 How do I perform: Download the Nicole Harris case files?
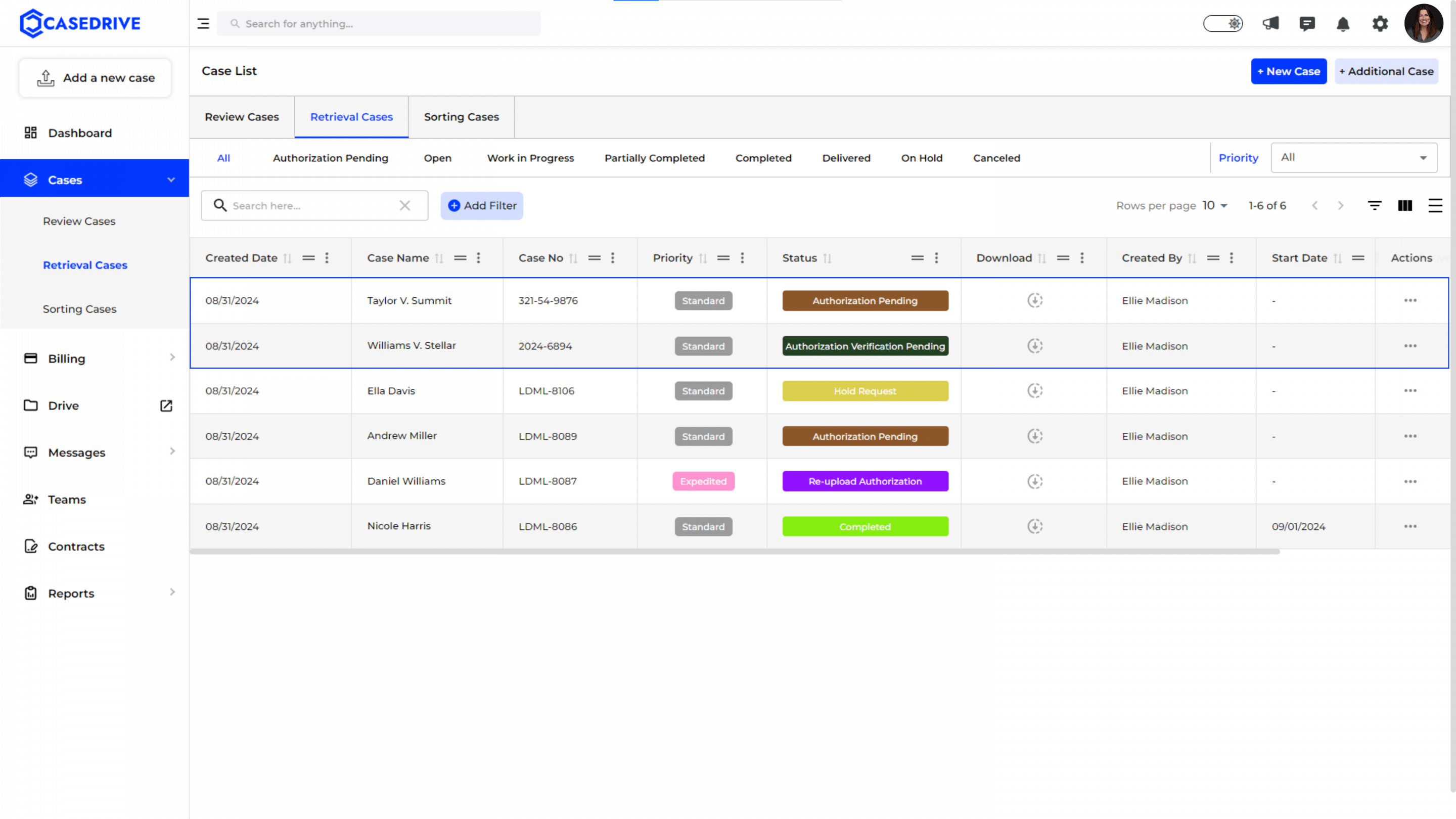click(1035, 526)
